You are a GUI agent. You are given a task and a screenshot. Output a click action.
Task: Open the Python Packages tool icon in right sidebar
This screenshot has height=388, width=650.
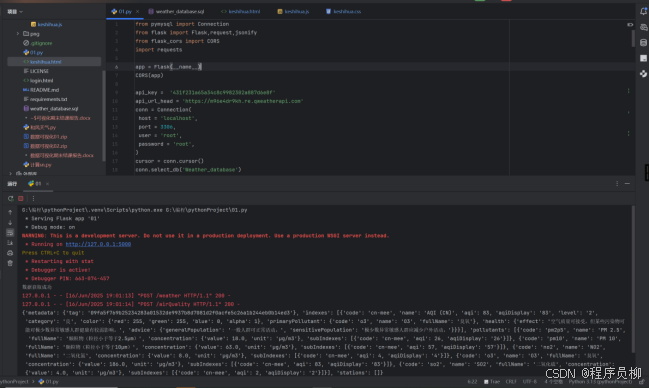click(x=643, y=73)
